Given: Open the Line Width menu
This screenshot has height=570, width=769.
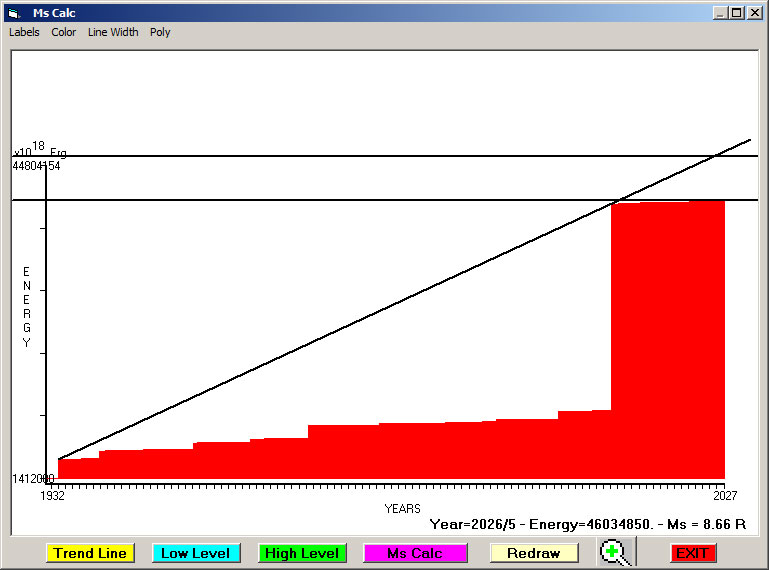Looking at the screenshot, I should click(x=113, y=32).
